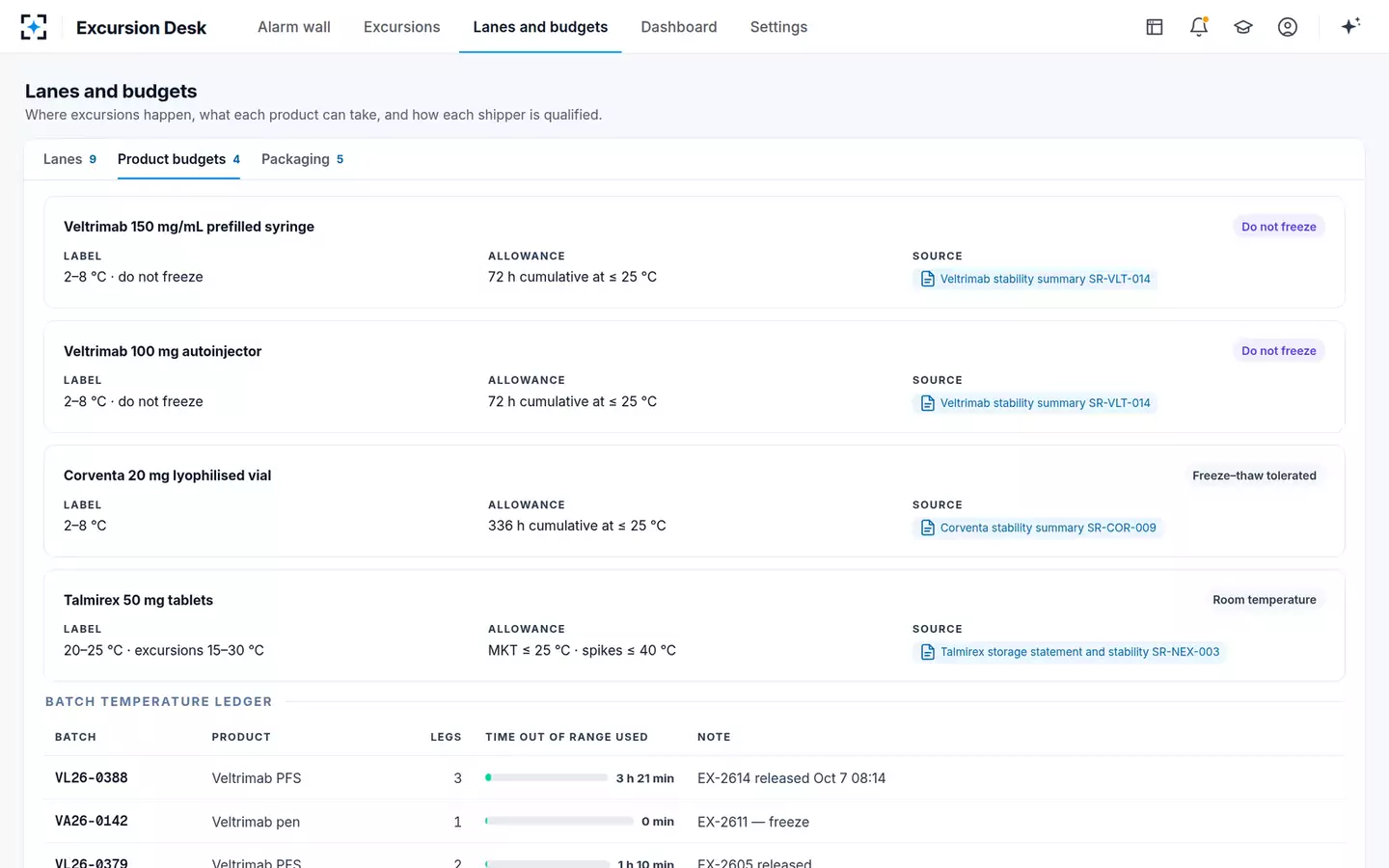
Task: Click the Corventa 20 mg lyophilised vial title
Action: click(x=168, y=475)
